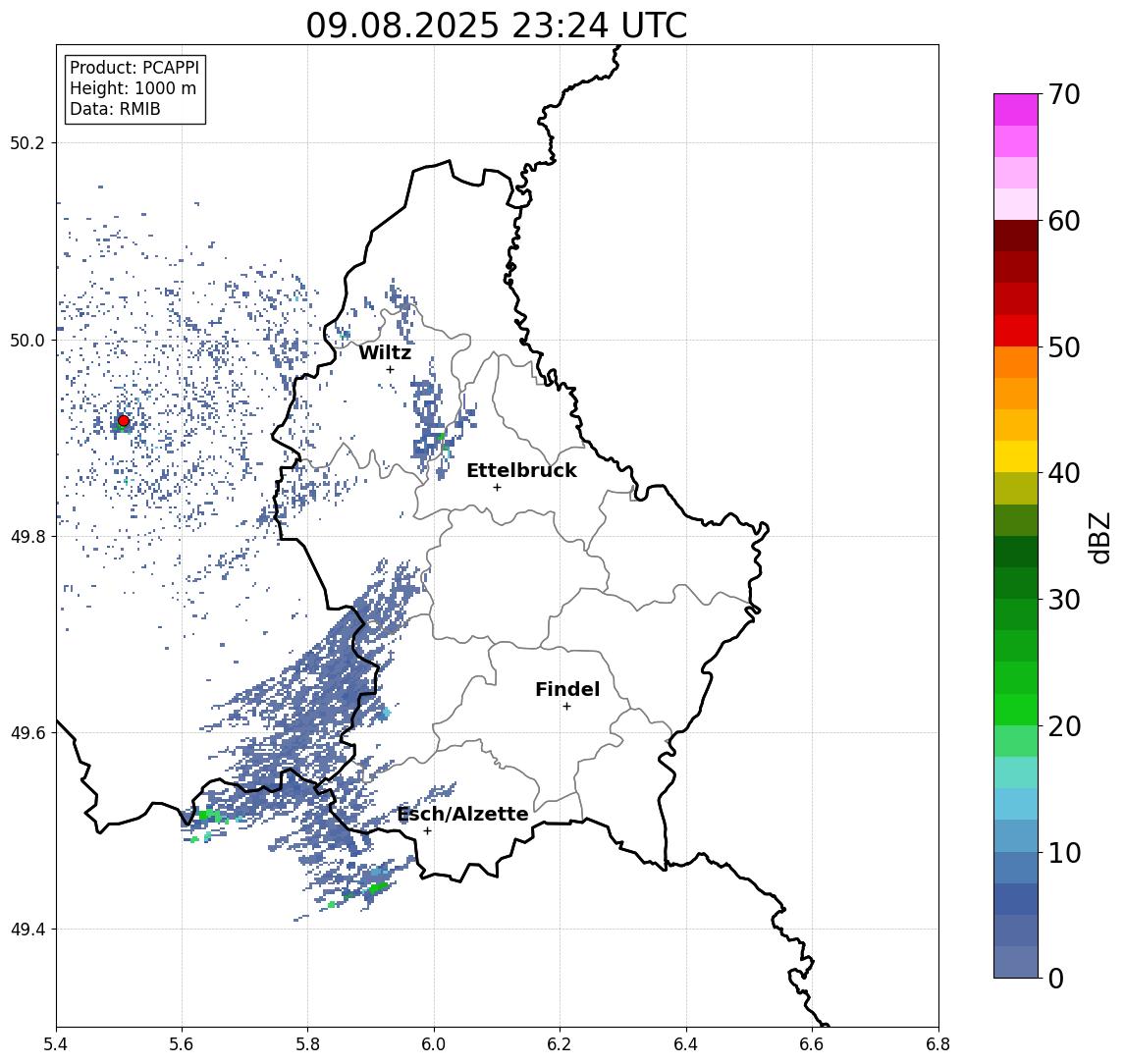Screen dimensions: 1124x1064
Task: Click the colorbar tick label 10
Action: [1064, 852]
